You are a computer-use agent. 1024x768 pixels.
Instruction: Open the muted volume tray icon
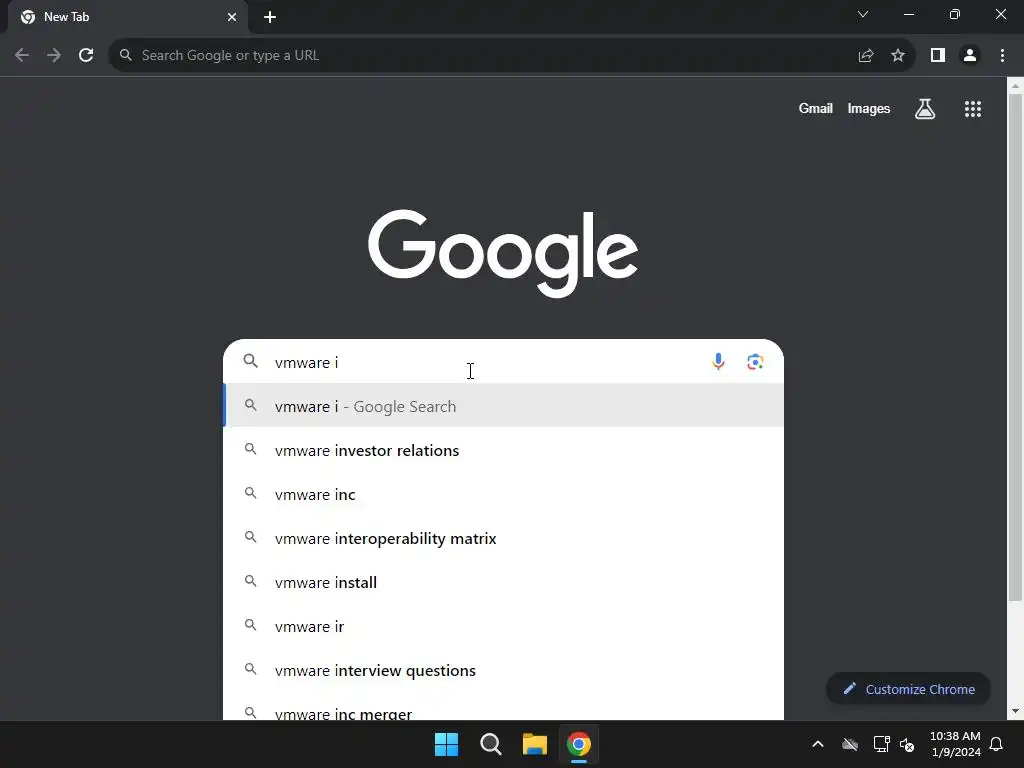[x=907, y=744]
